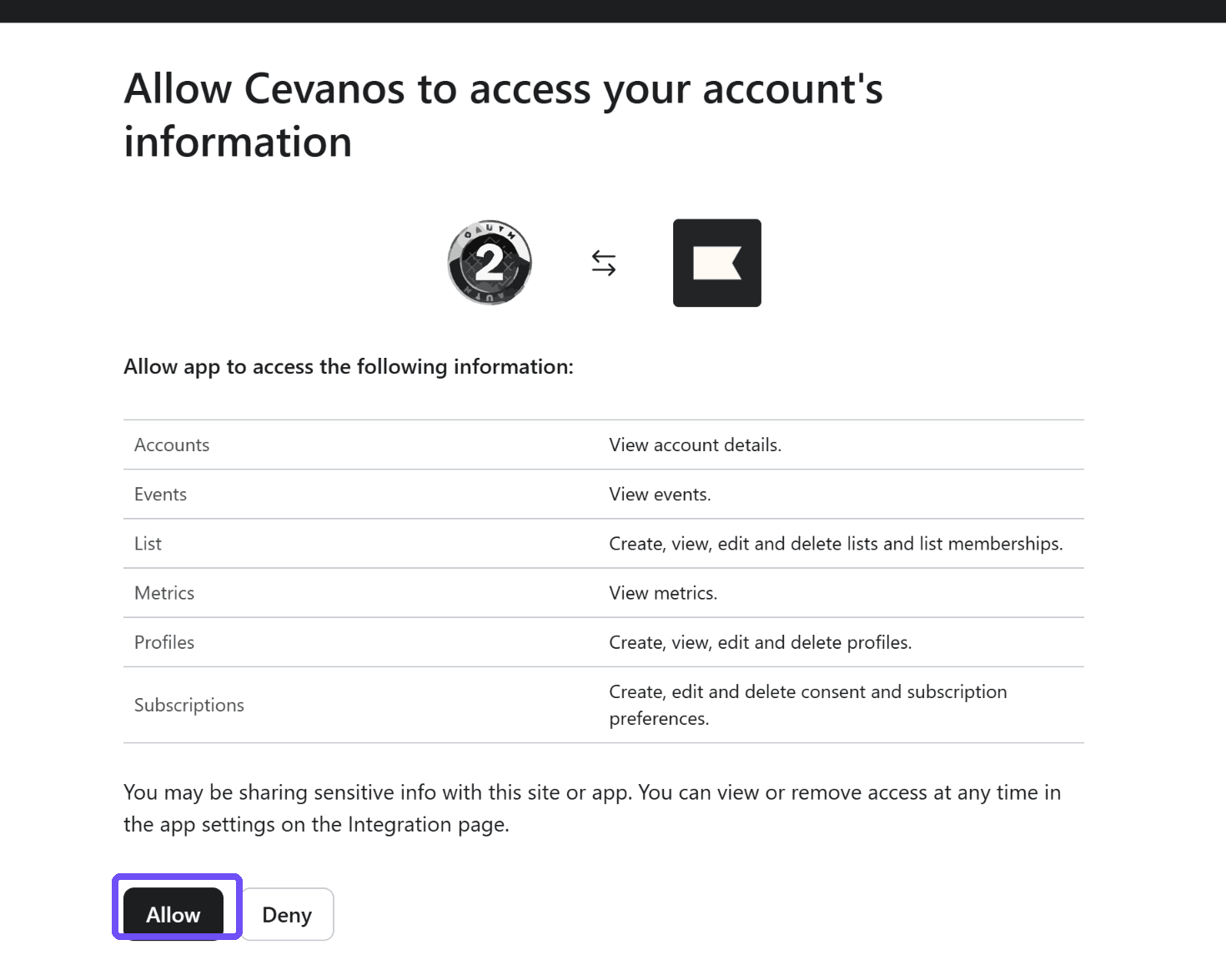Click the Klaviyo flag logo

pos(717,263)
